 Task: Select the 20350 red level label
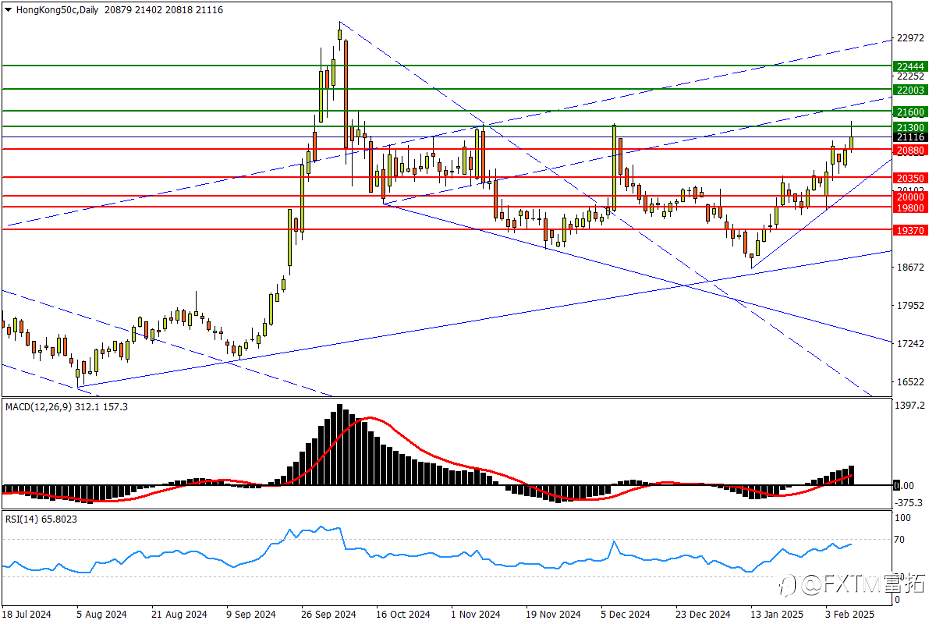point(910,178)
